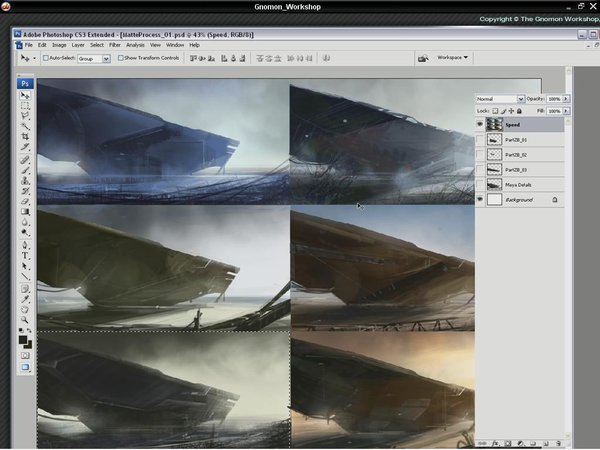
Task: Select the Crop tool in the toolbox
Action: tap(25, 137)
